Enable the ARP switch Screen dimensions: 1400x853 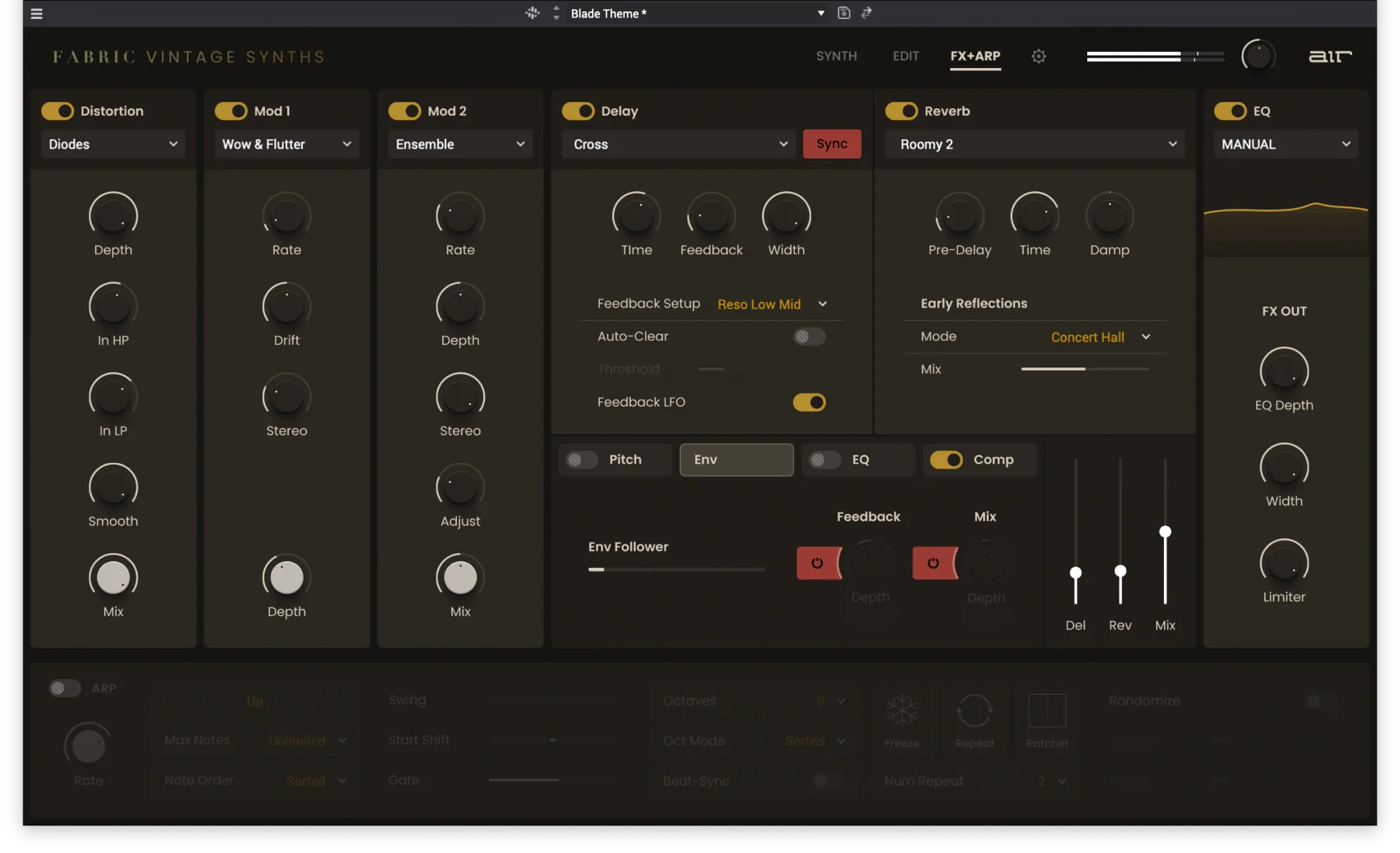(x=65, y=689)
